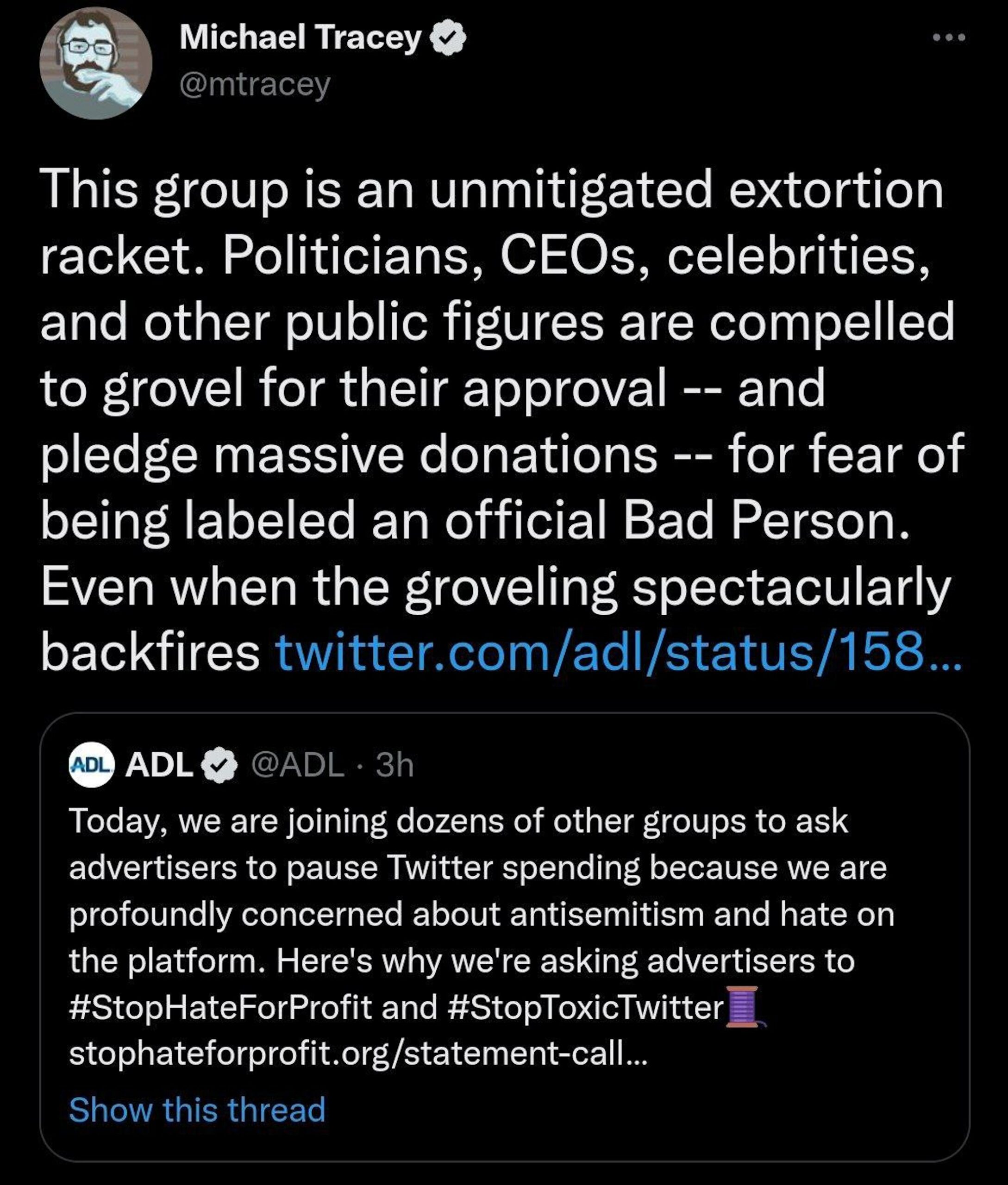Click the 3h timestamp
Viewport: 1008px width, 1185px height.
coord(394,765)
